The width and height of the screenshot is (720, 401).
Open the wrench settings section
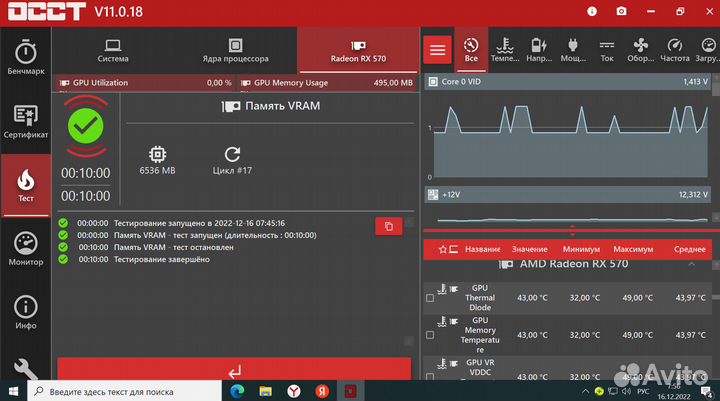tap(26, 368)
